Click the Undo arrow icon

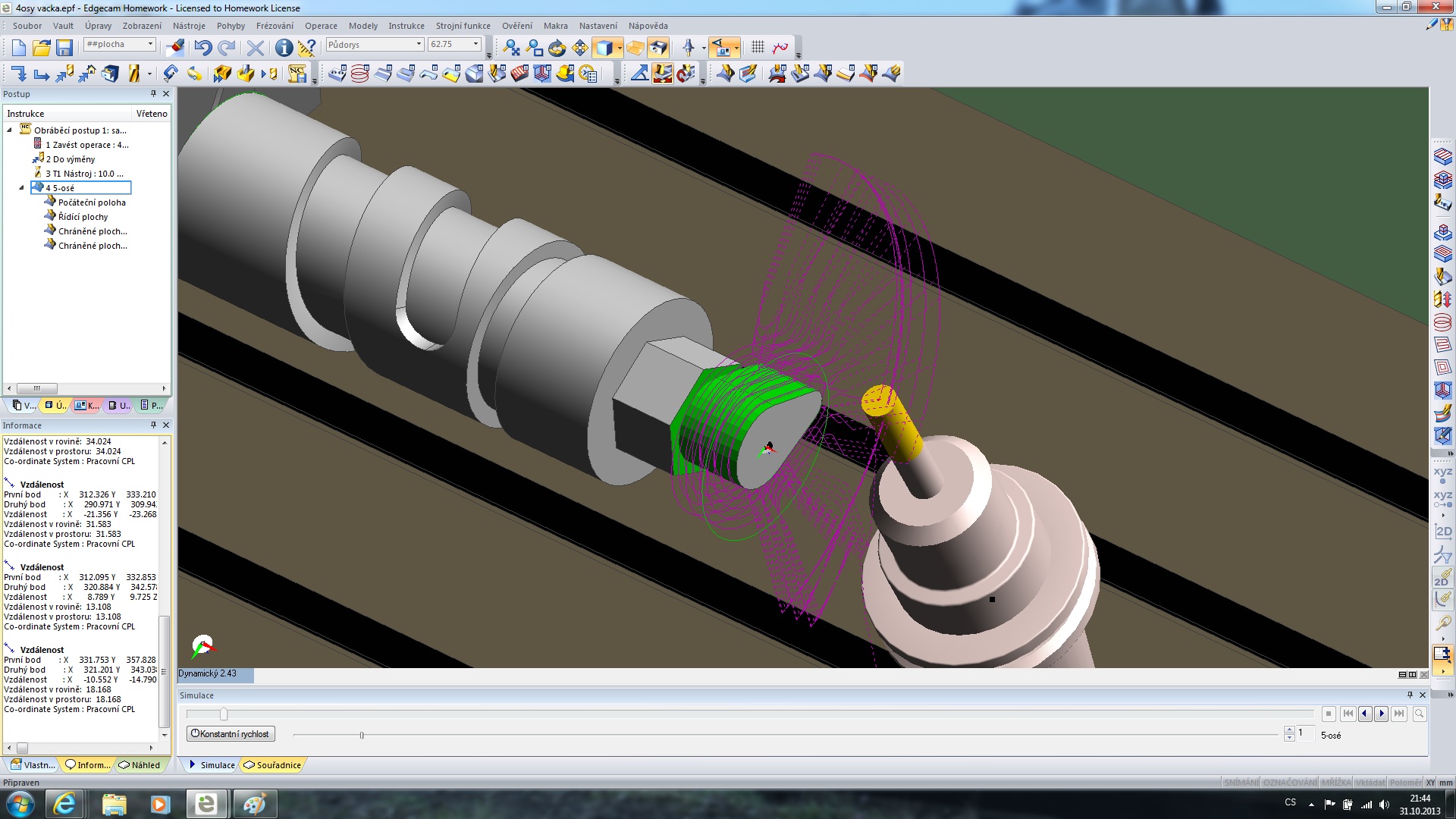tap(202, 48)
